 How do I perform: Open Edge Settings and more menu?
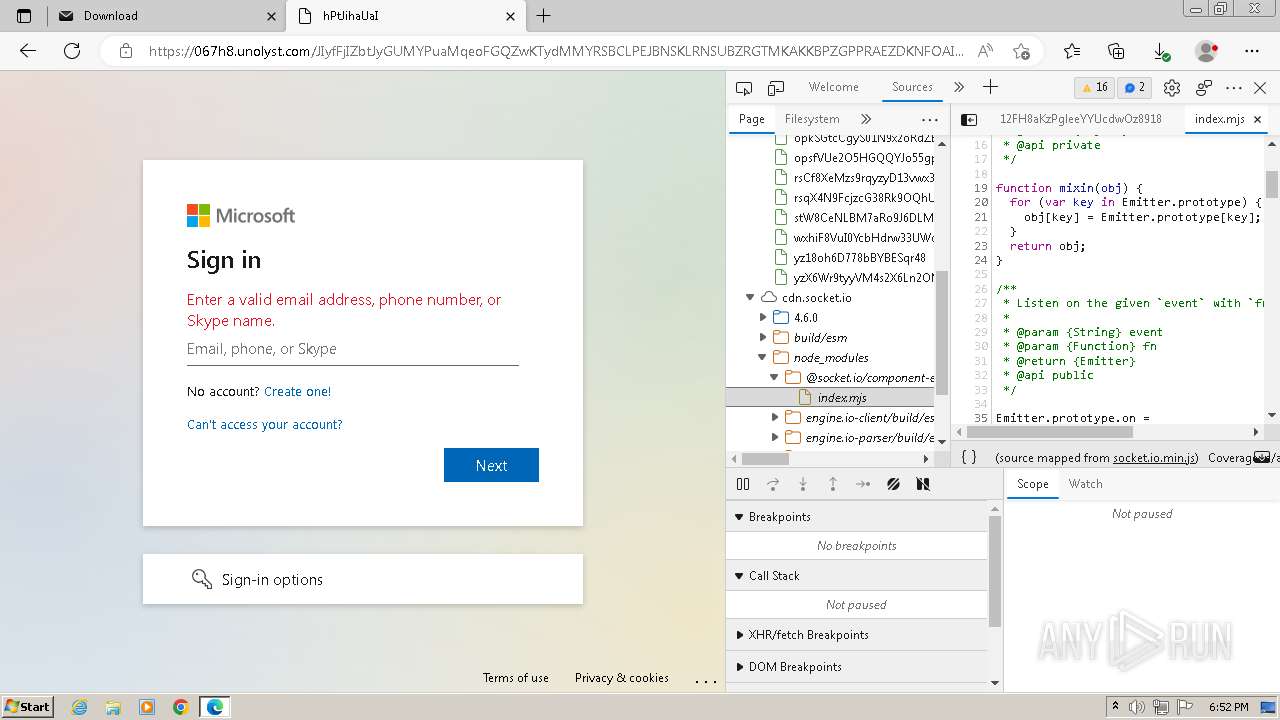1252,51
